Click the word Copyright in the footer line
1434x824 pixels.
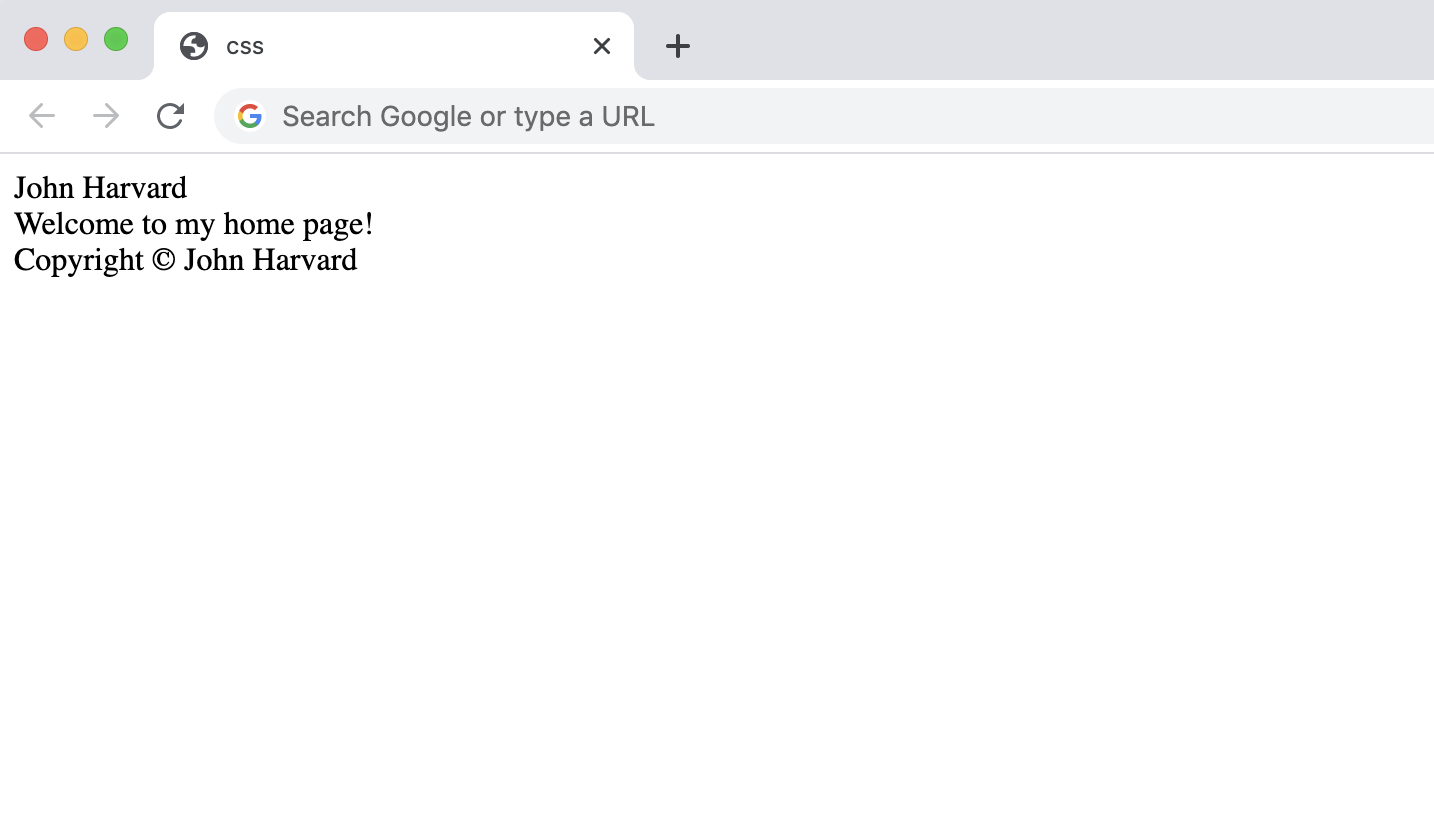click(79, 260)
